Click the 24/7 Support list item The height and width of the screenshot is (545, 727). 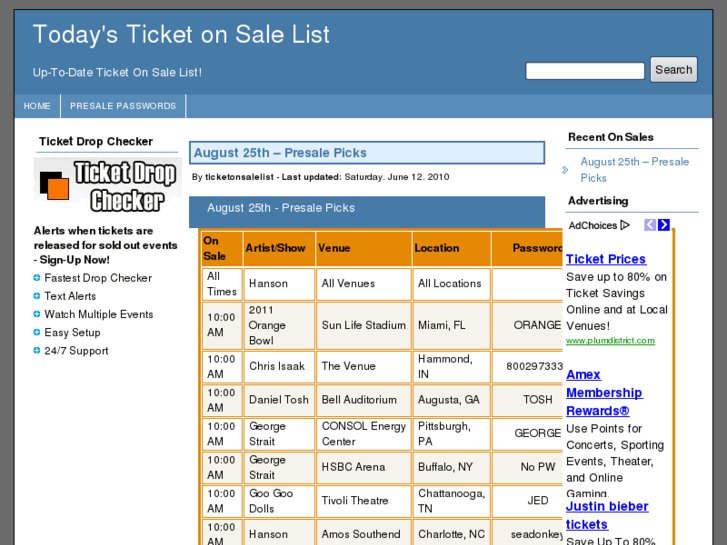click(76, 351)
